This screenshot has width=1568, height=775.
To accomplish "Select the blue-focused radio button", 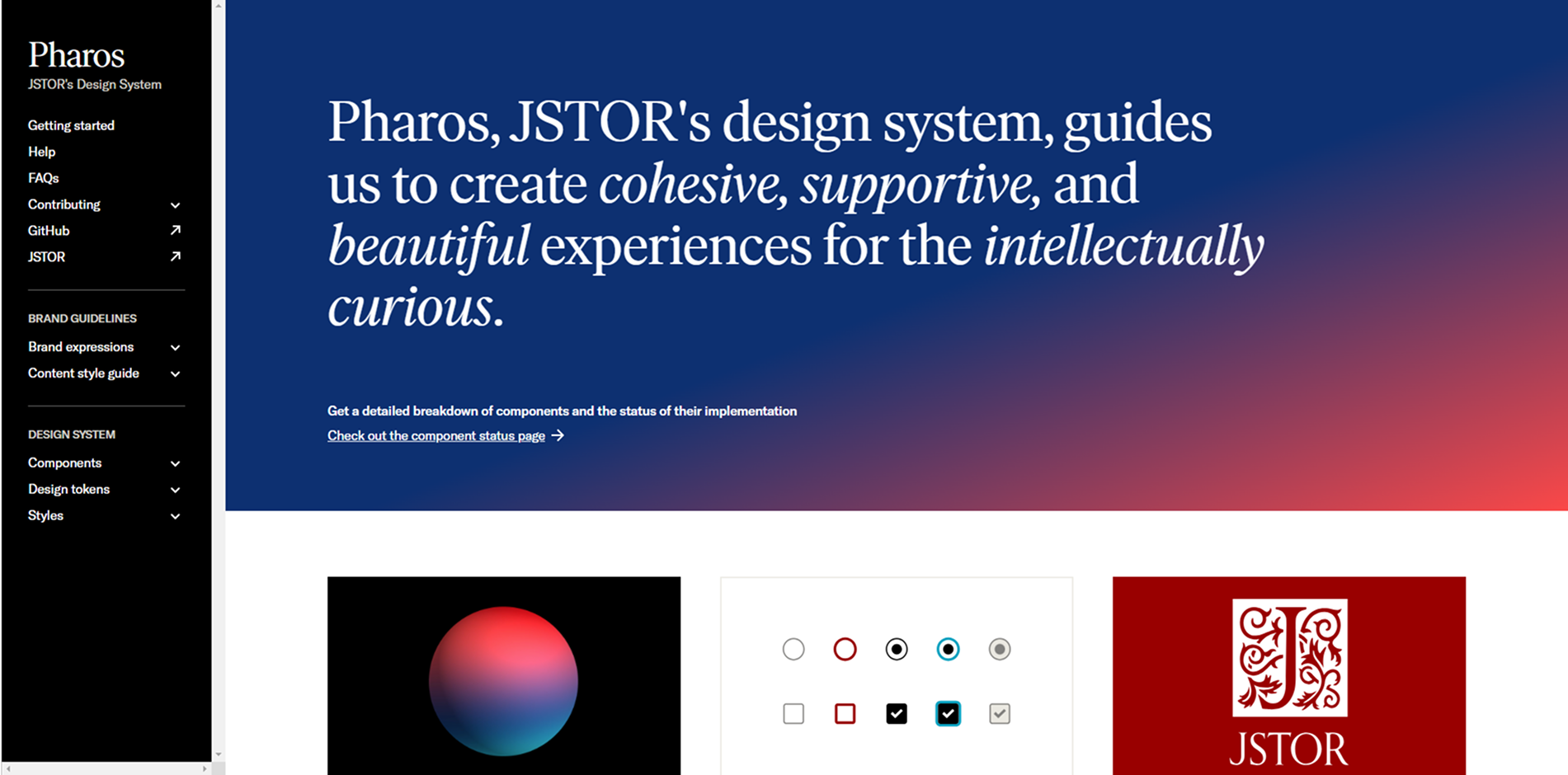I will coord(948,650).
